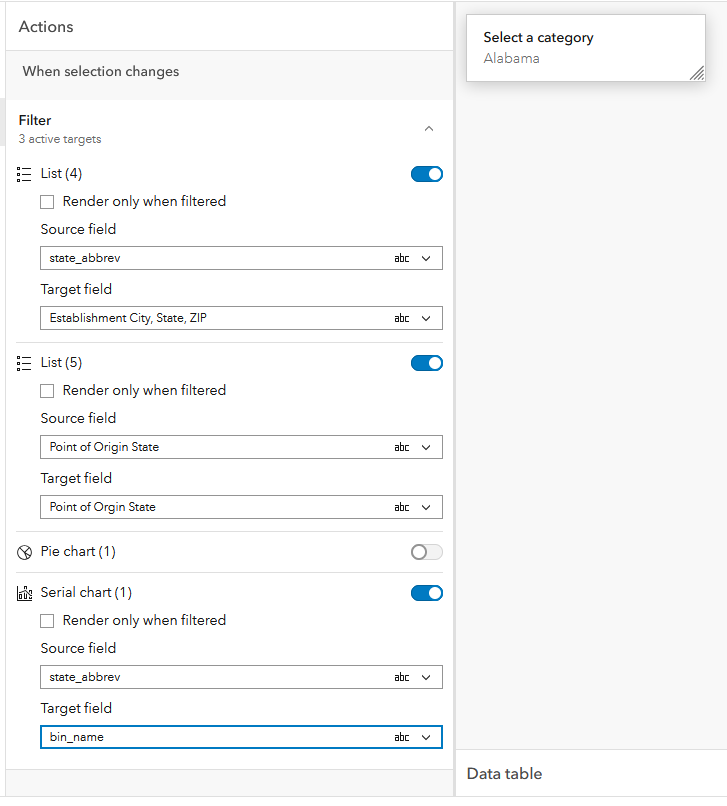Click the 3 active targets text
The width and height of the screenshot is (727, 806).
(60, 139)
